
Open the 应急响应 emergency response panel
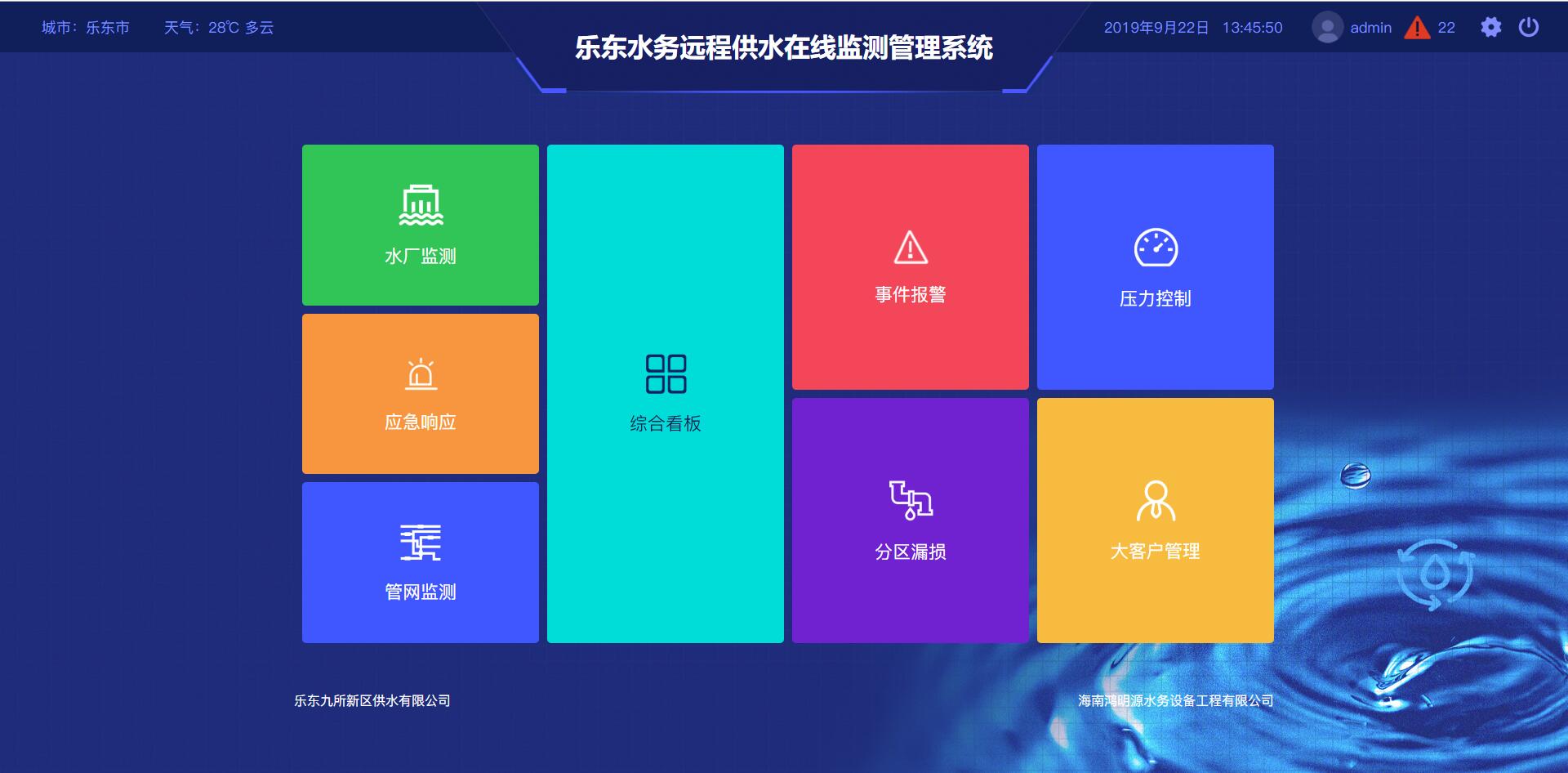click(x=420, y=393)
